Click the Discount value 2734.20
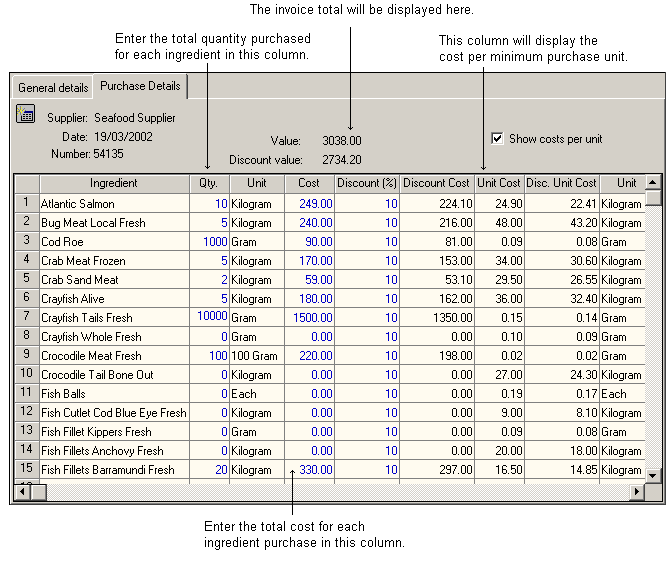 342,160
